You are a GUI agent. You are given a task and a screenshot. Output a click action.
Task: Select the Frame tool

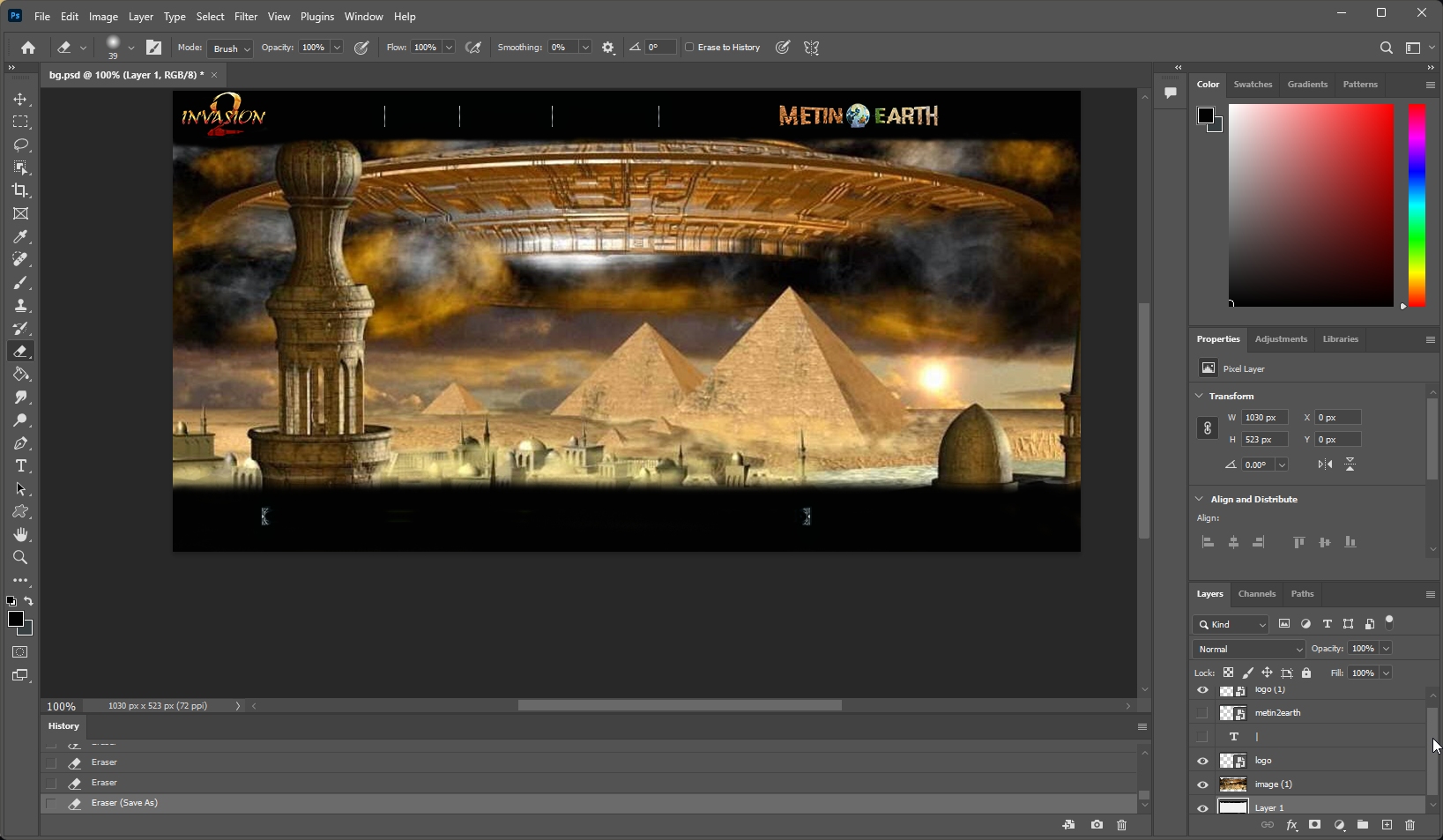point(20,214)
